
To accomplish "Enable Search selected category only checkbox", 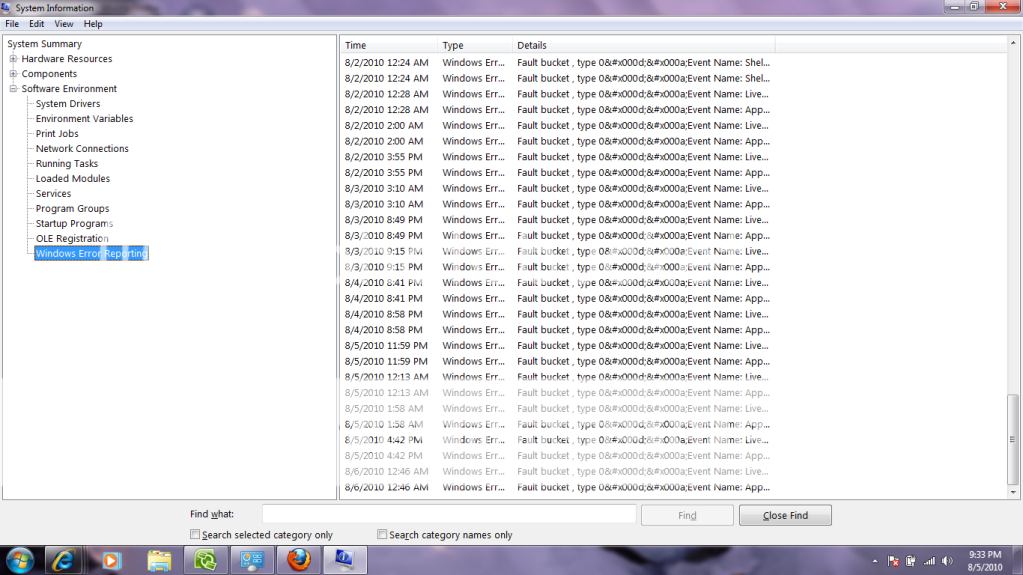I will pyautogui.click(x=195, y=535).
